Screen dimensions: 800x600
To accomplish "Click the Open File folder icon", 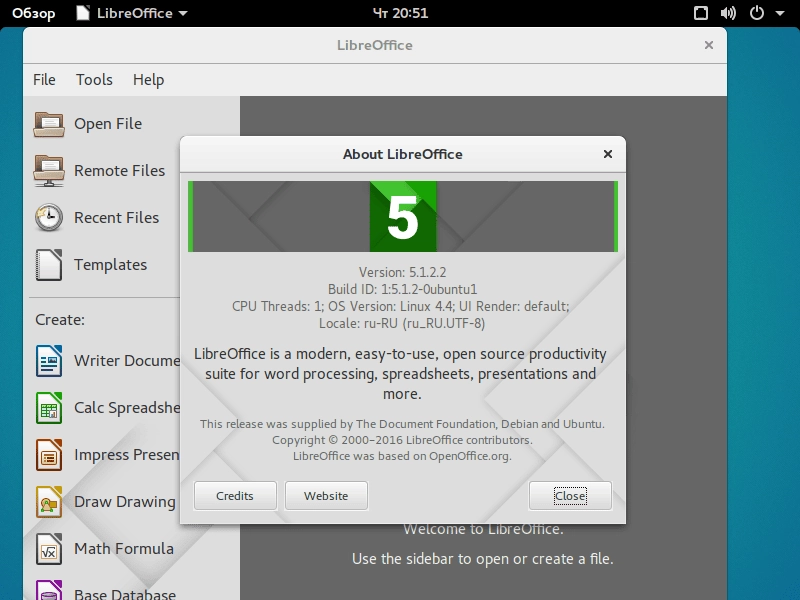I will (x=49, y=124).
